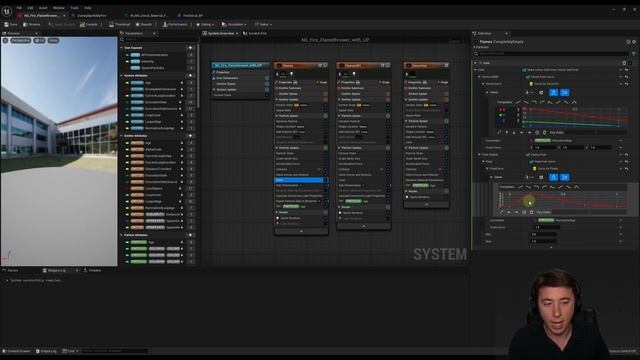Image resolution: width=640 pixels, height=360 pixels.
Task: Open the Asset menu
Action: tap(43, 8)
